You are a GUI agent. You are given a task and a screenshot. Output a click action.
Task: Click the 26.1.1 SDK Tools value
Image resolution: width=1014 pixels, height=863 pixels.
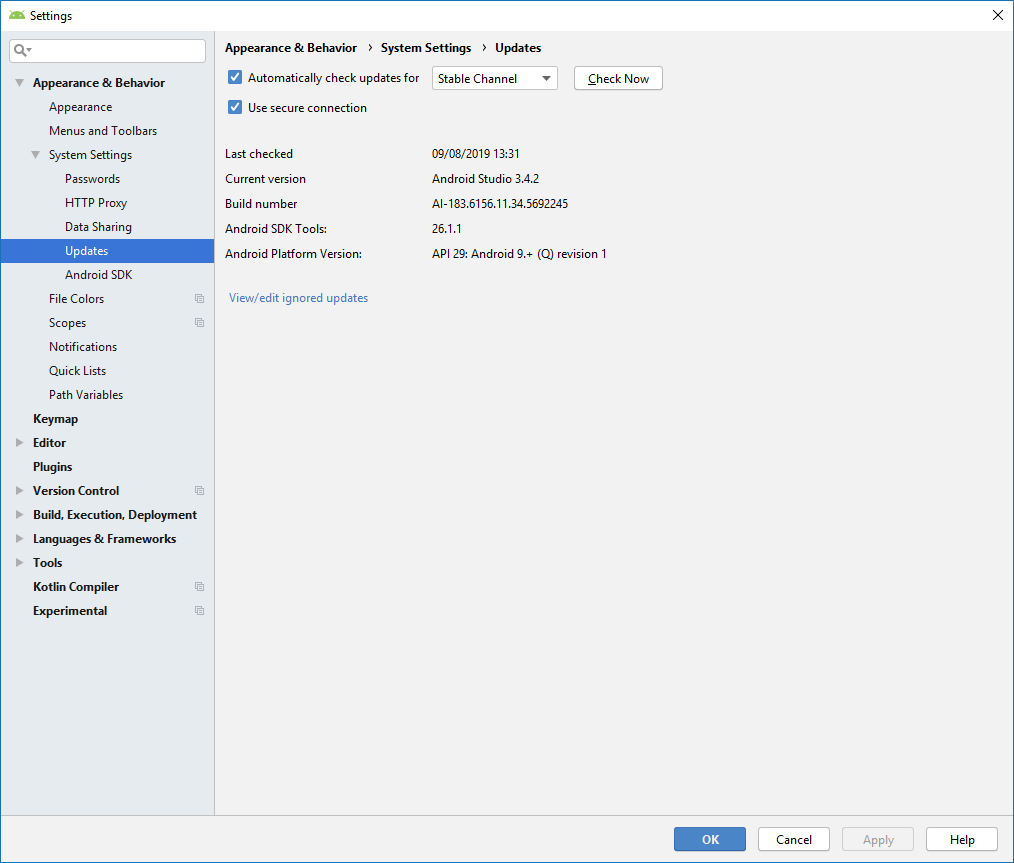point(446,229)
